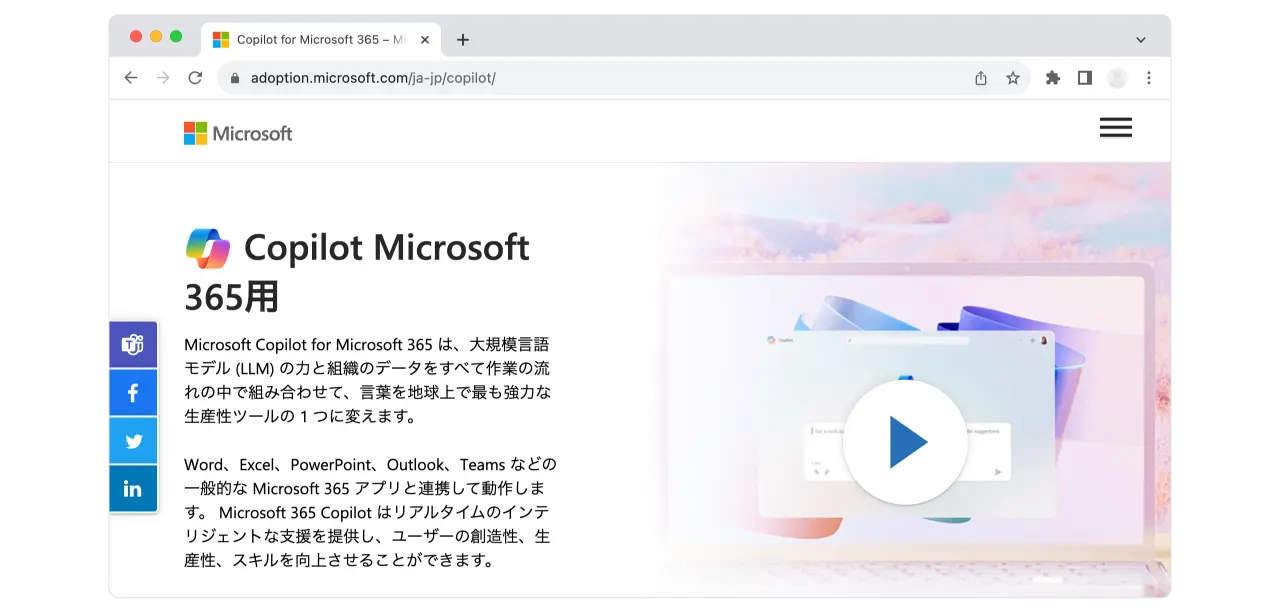
Task: Click the yellow minimize window button
Action: [x=156, y=36]
